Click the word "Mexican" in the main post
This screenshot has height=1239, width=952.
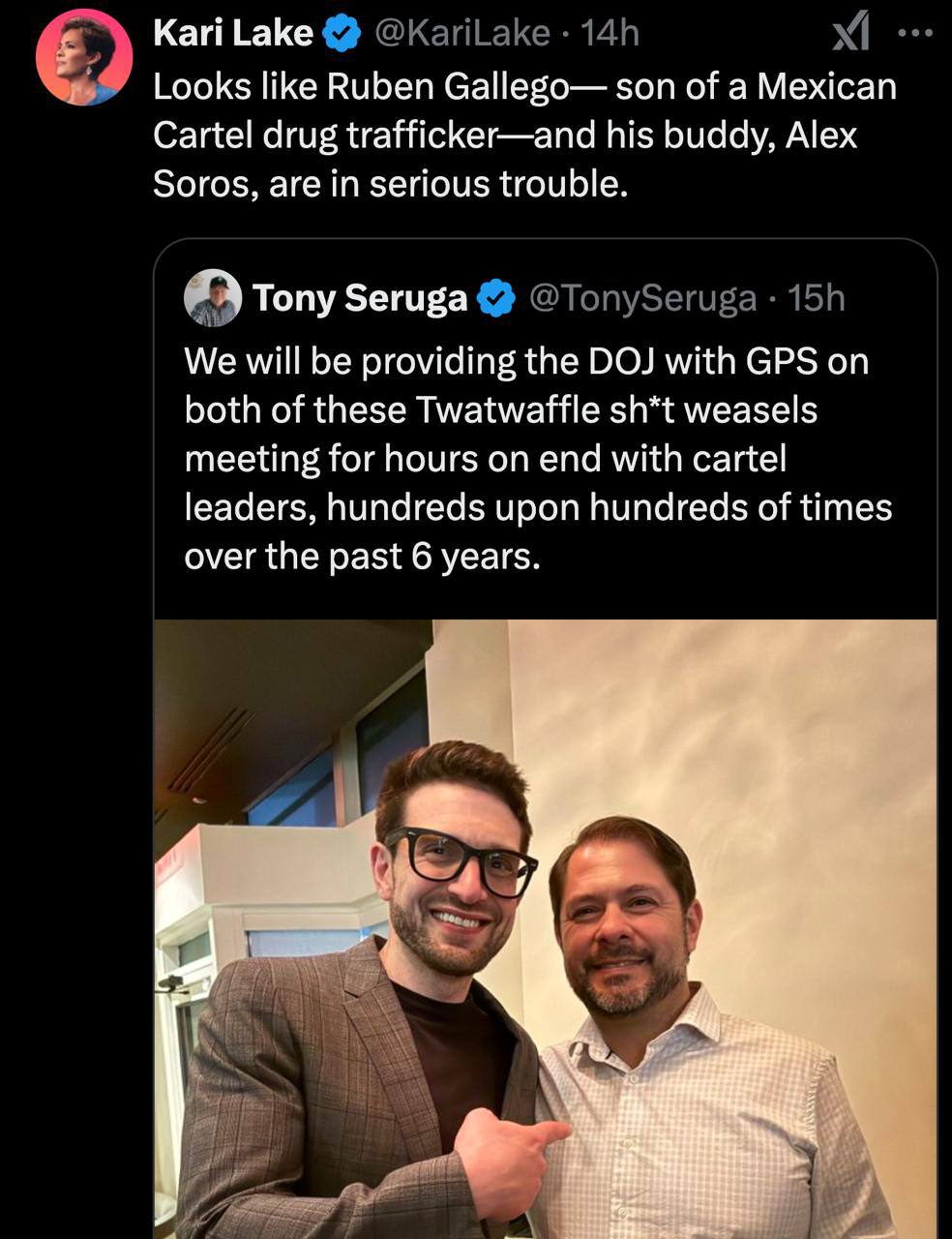826,87
